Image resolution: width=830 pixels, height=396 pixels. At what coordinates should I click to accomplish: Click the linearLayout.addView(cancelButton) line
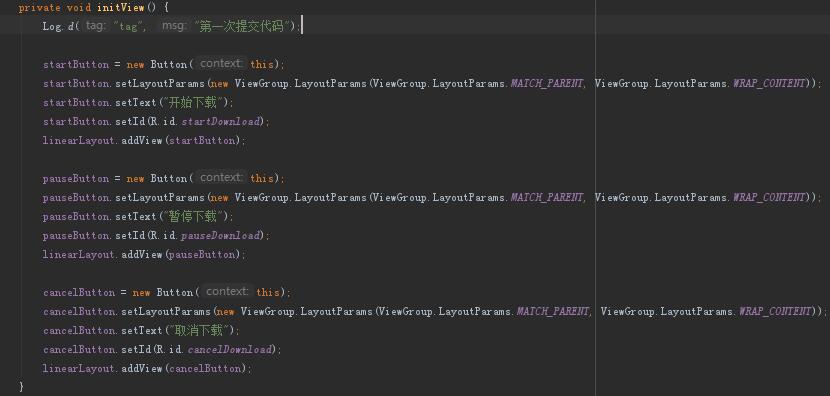click(148, 368)
